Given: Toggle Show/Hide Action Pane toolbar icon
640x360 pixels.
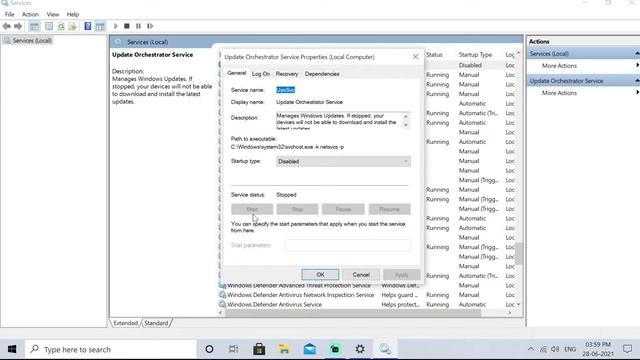Looking at the screenshot, I should pyautogui.click(x=100, y=26).
